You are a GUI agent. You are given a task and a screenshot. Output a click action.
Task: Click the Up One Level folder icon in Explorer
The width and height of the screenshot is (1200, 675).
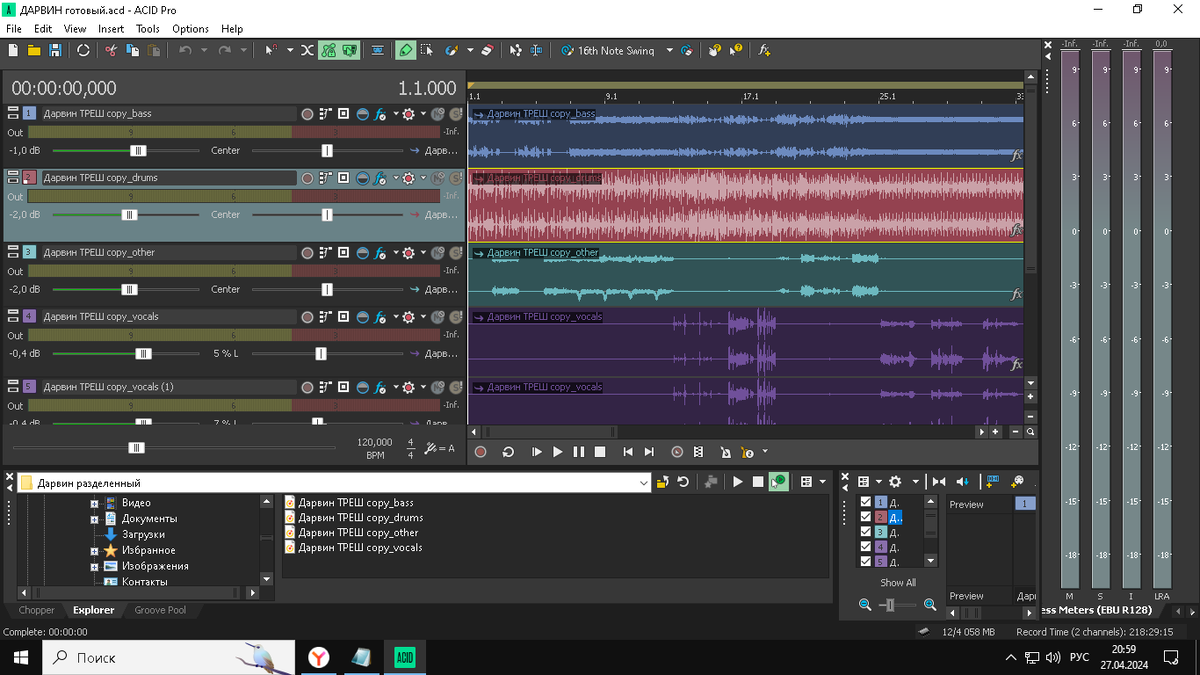tap(662, 482)
